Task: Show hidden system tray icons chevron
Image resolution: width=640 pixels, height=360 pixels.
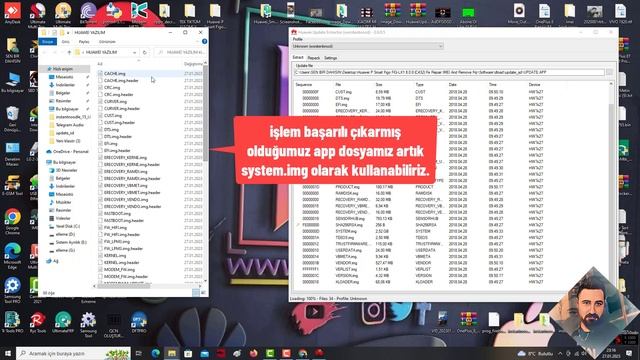Action: point(560,353)
